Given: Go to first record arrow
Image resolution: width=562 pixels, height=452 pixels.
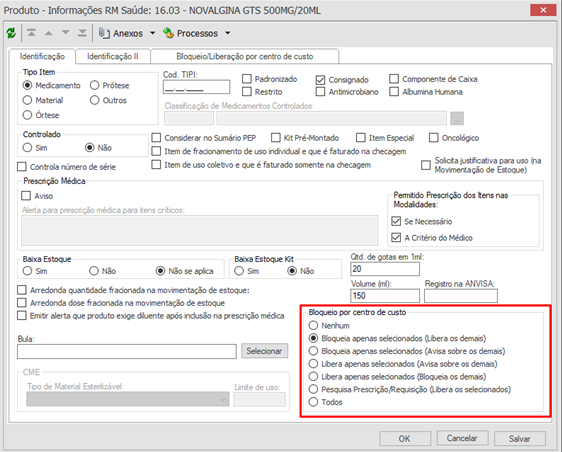Looking at the screenshot, I should tap(32, 33).
